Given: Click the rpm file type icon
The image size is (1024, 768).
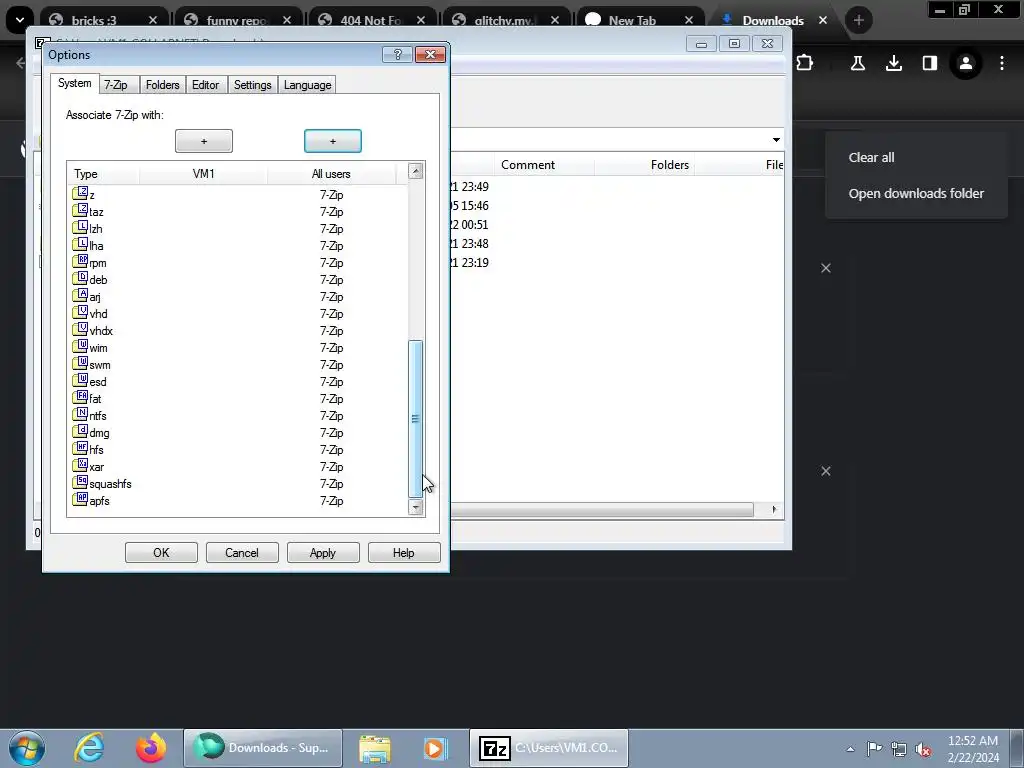Looking at the screenshot, I should point(80,262).
